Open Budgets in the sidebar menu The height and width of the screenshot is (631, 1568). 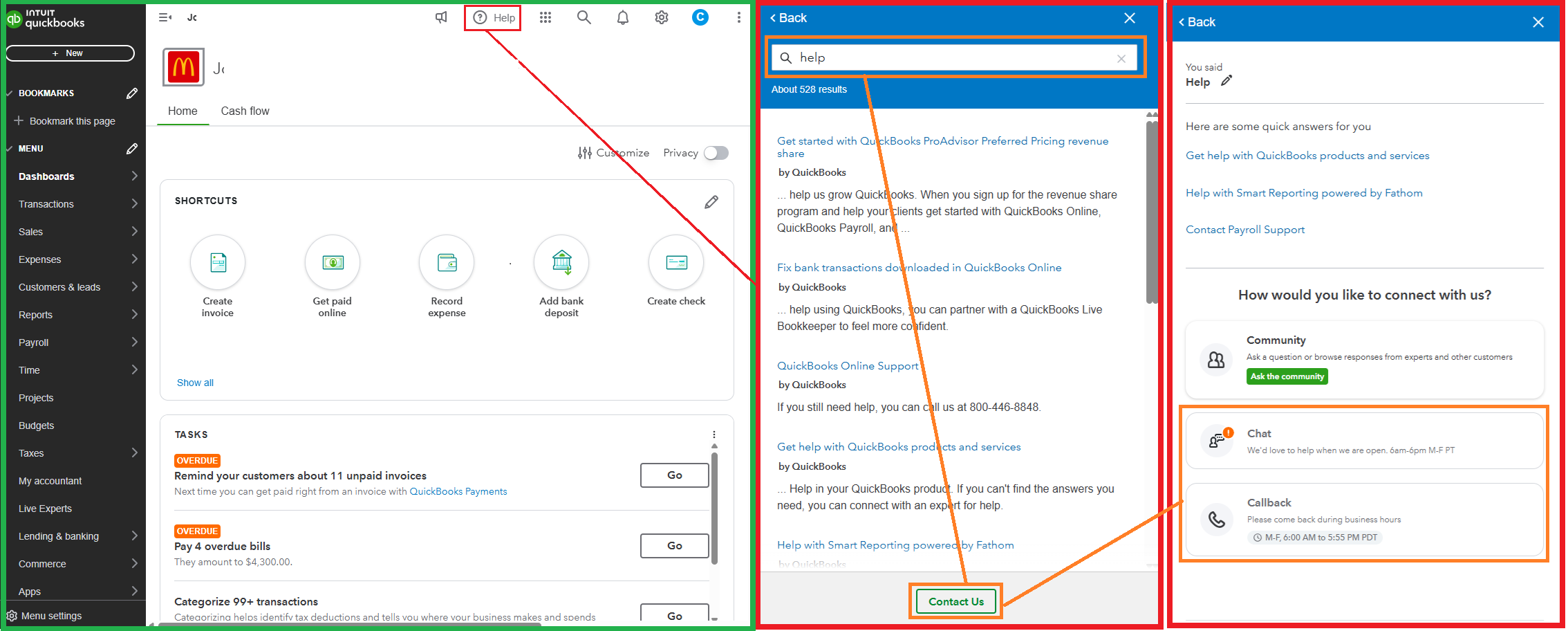click(36, 426)
